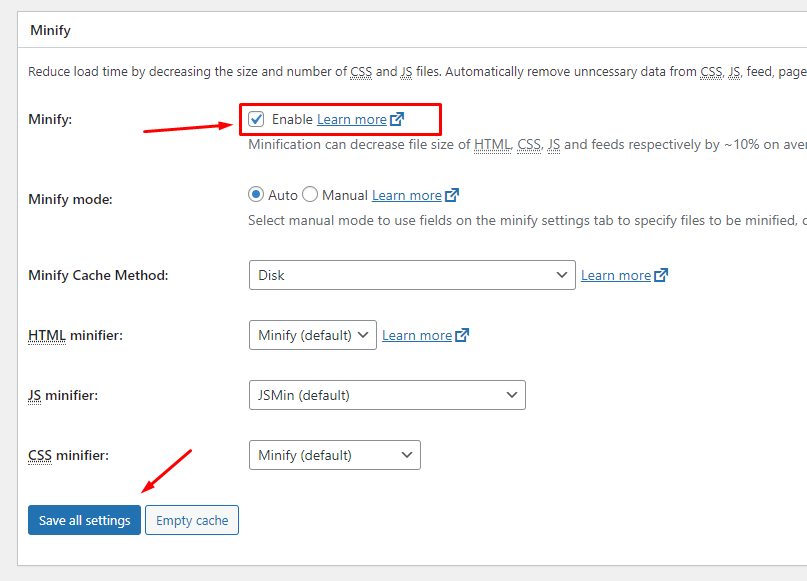Toggle the Minify Enable checkbox
This screenshot has width=807, height=581.
pyautogui.click(x=257, y=119)
